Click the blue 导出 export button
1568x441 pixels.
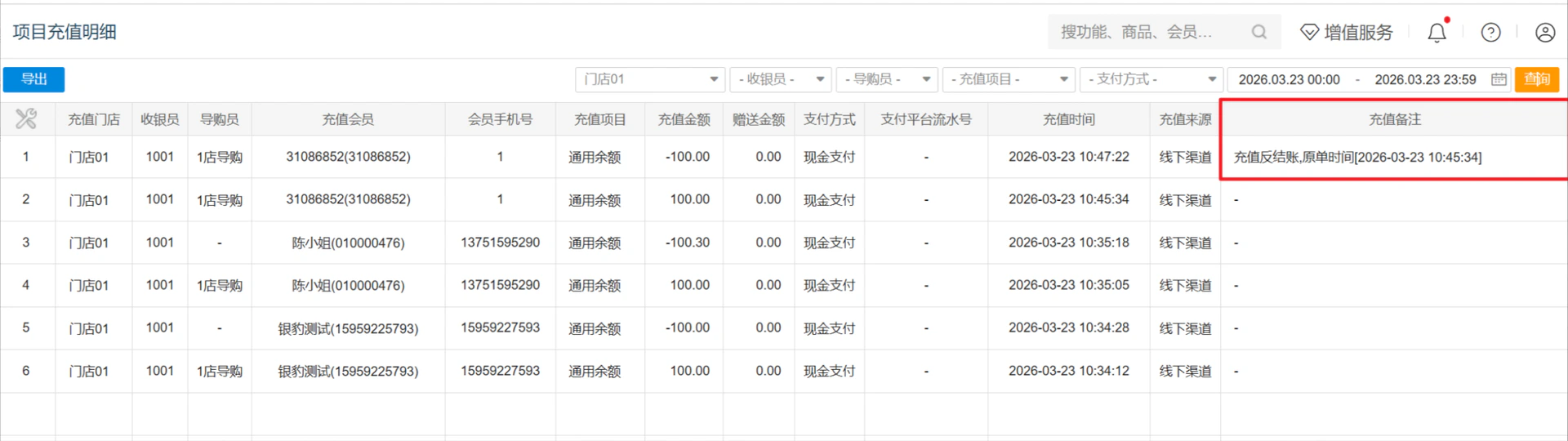coord(33,79)
